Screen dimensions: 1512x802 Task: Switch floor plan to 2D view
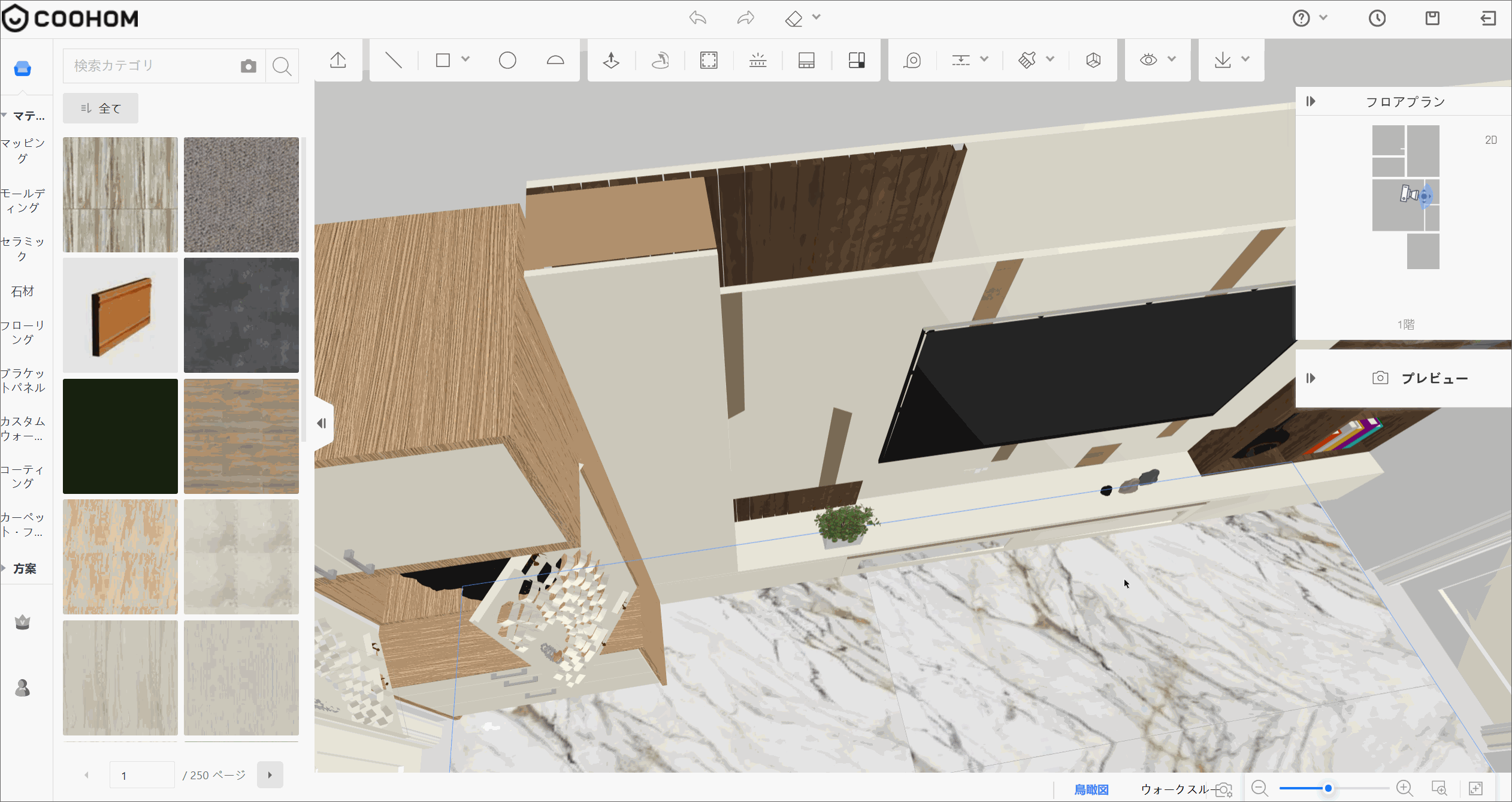pos(1491,140)
